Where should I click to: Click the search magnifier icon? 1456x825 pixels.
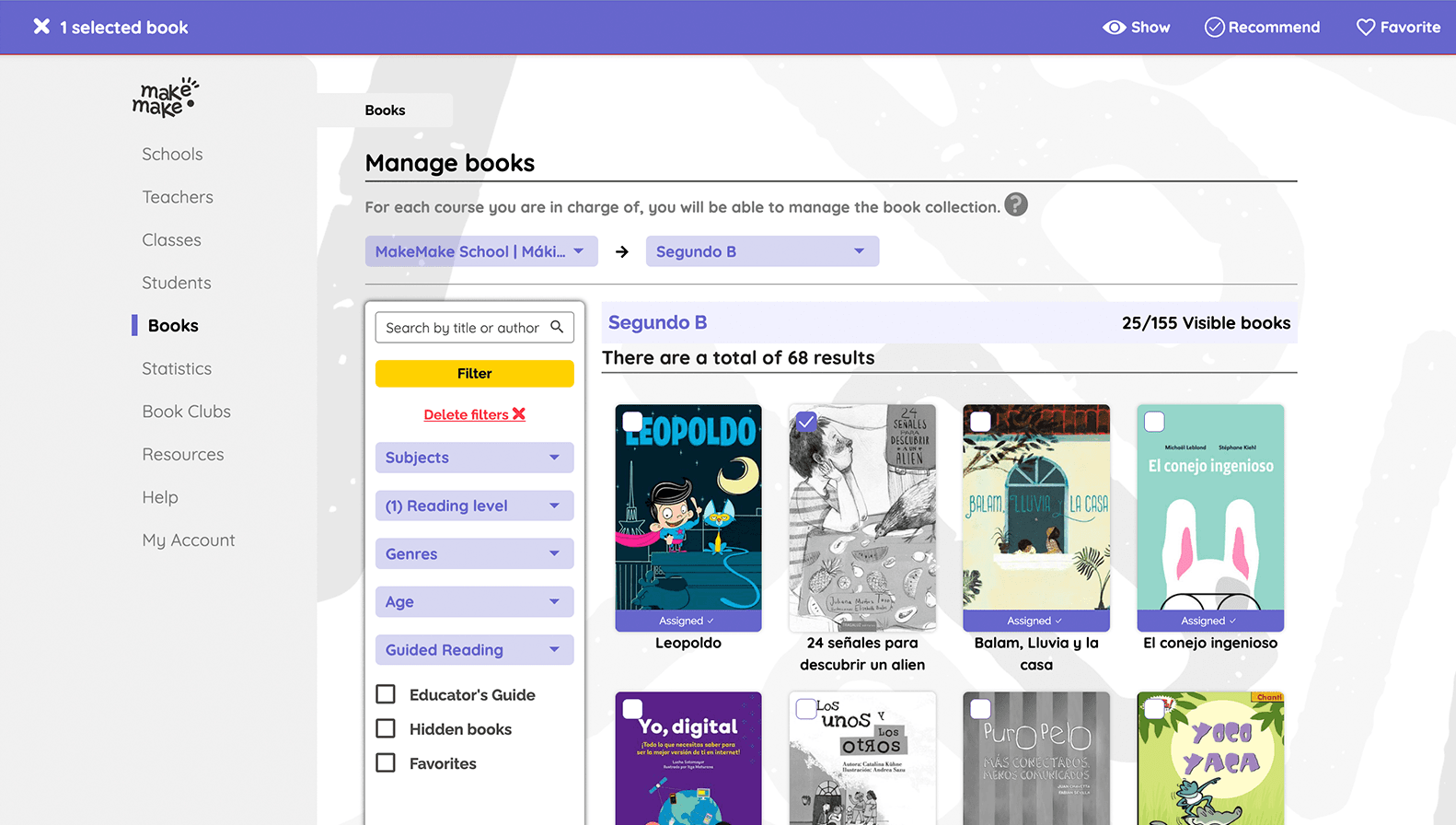(557, 327)
